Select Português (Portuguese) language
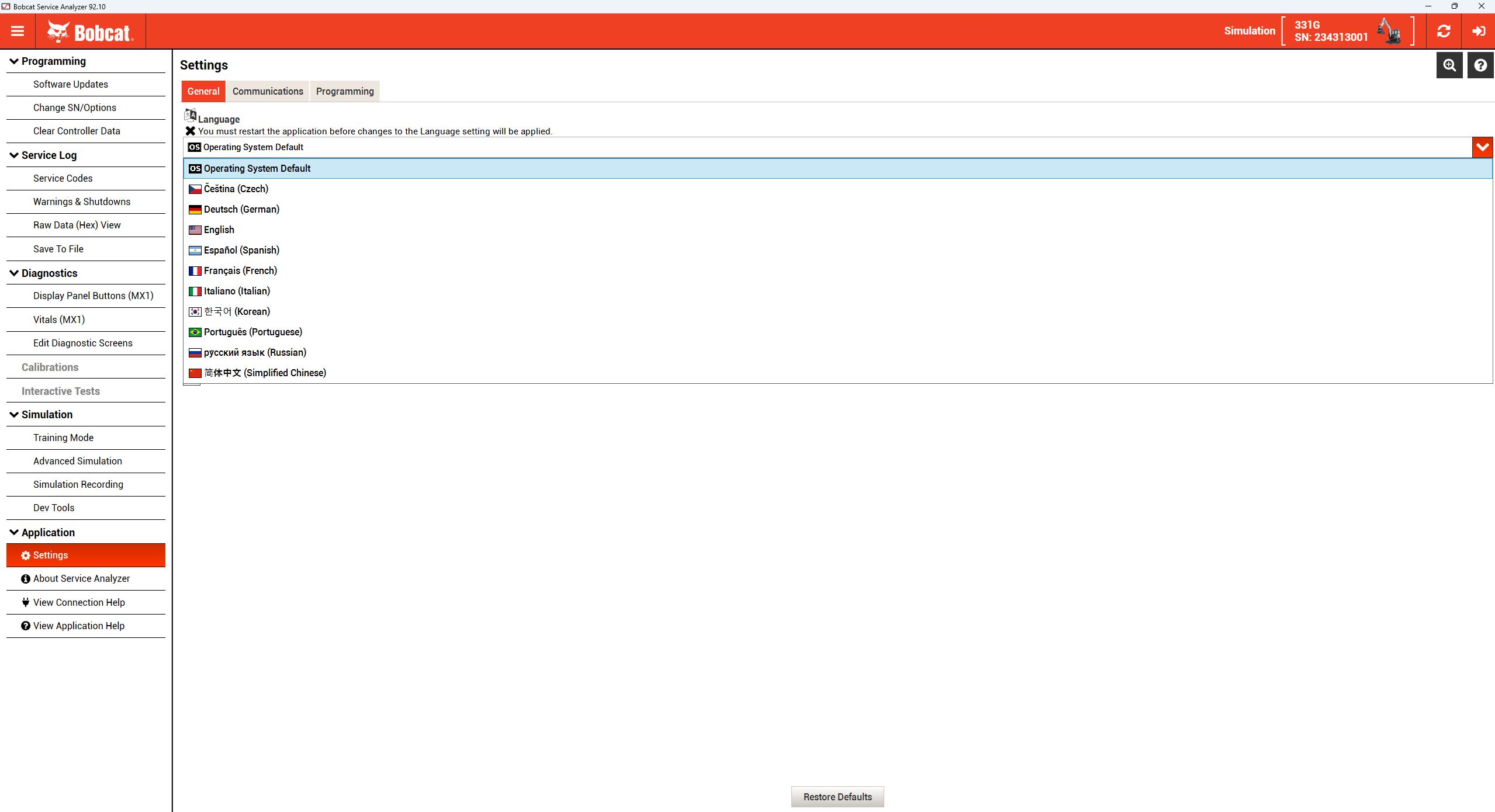Viewport: 1495px width, 812px height. tap(252, 332)
